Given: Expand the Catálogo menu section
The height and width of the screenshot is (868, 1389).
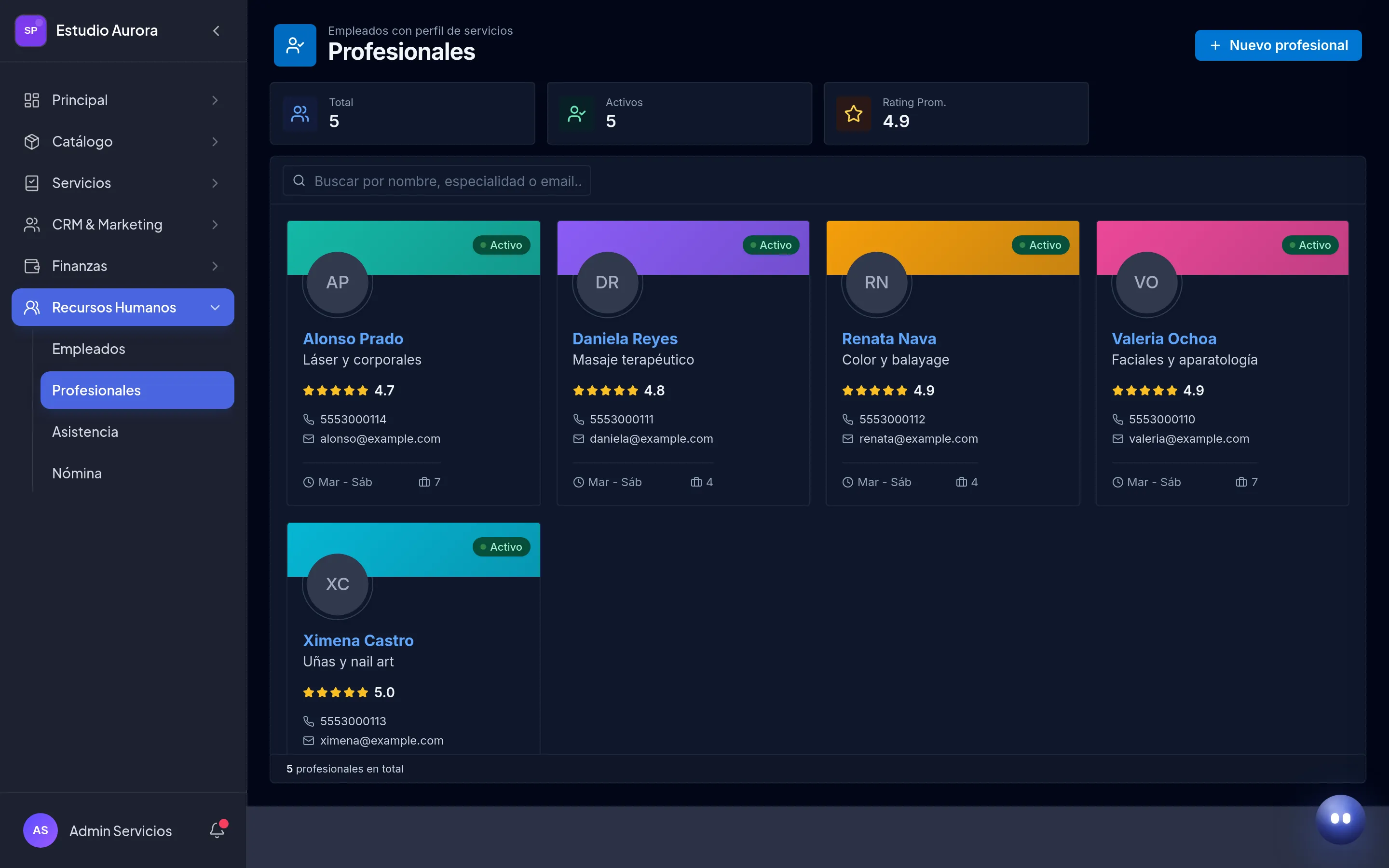Looking at the screenshot, I should (x=123, y=141).
